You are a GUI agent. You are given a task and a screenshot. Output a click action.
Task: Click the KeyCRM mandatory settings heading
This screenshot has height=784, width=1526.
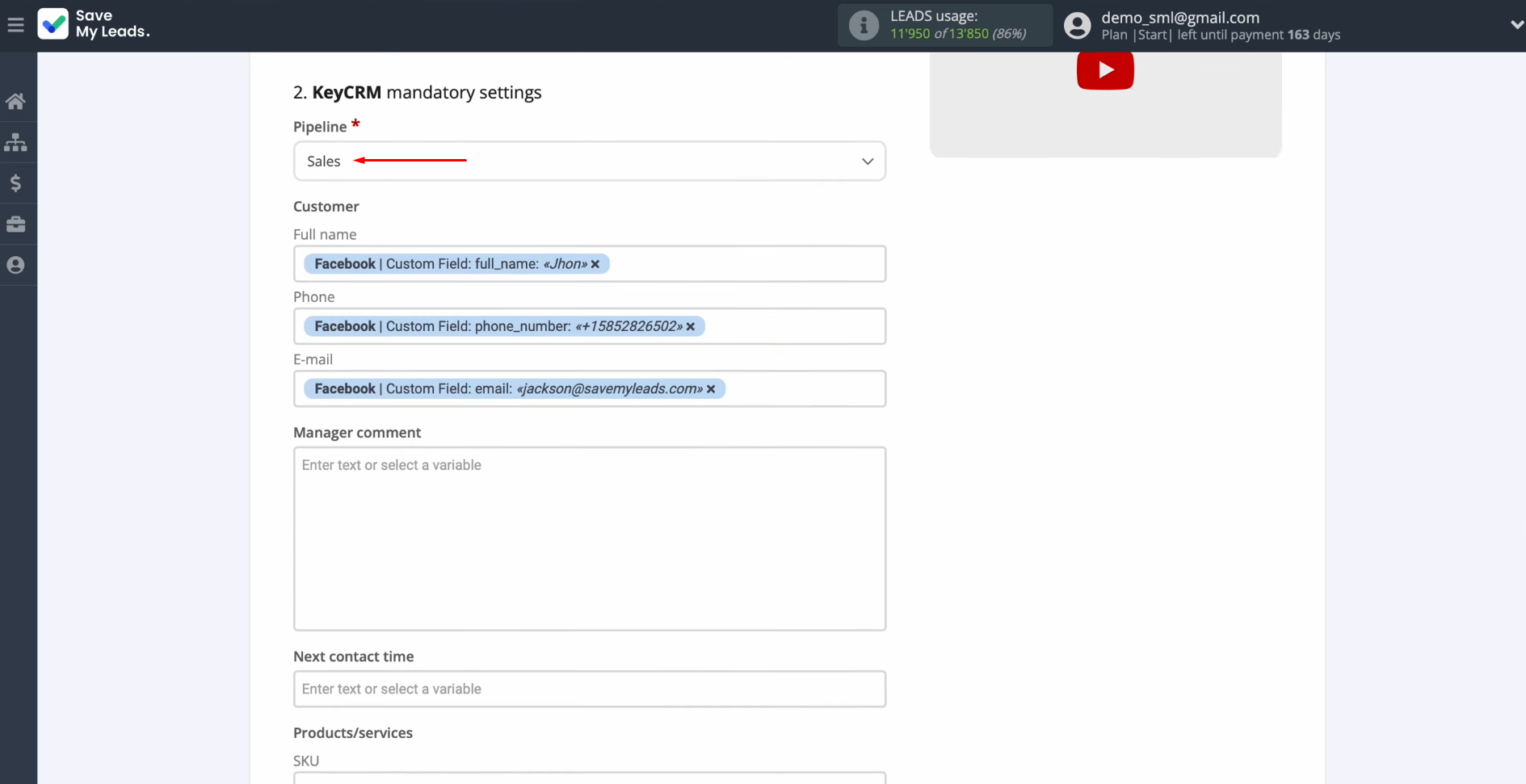[x=417, y=92]
